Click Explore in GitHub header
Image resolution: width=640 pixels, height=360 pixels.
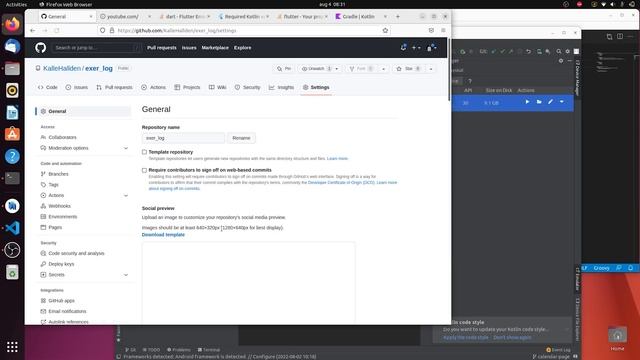[242, 48]
